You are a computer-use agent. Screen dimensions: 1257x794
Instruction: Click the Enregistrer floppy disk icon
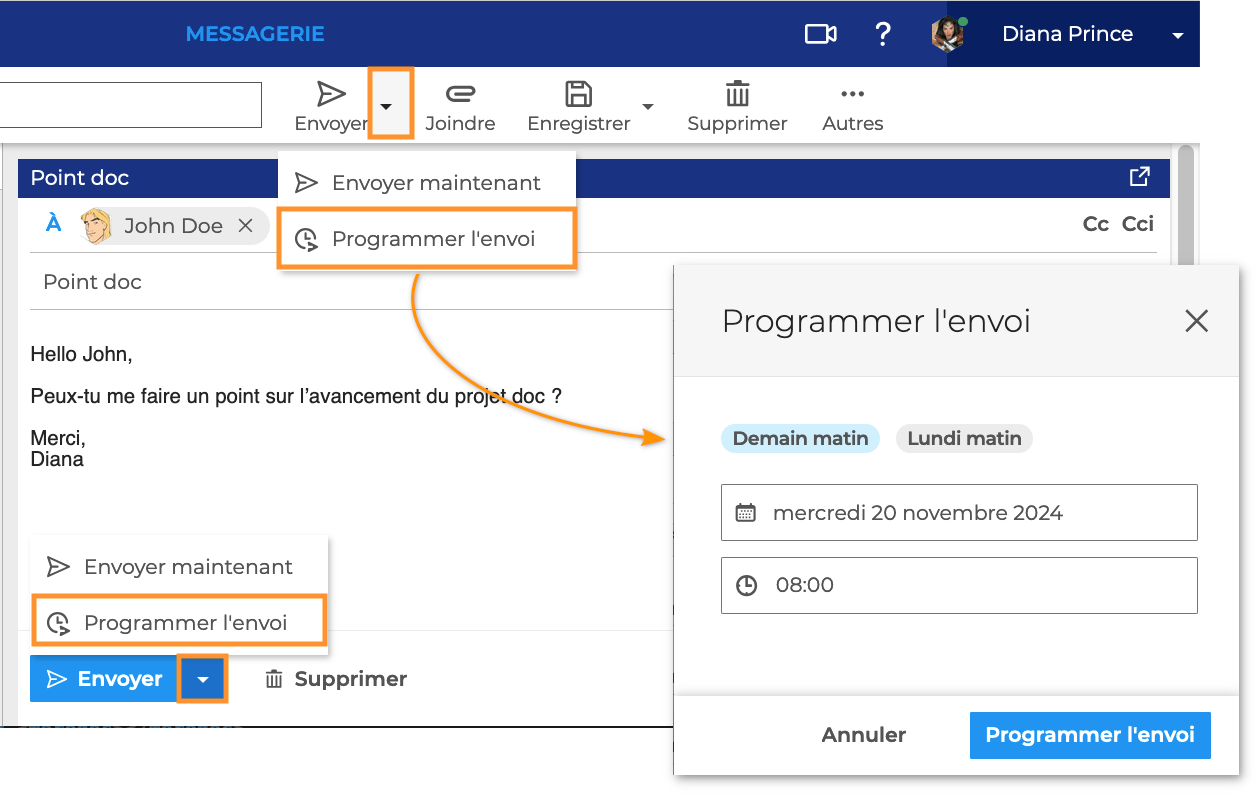[x=578, y=94]
